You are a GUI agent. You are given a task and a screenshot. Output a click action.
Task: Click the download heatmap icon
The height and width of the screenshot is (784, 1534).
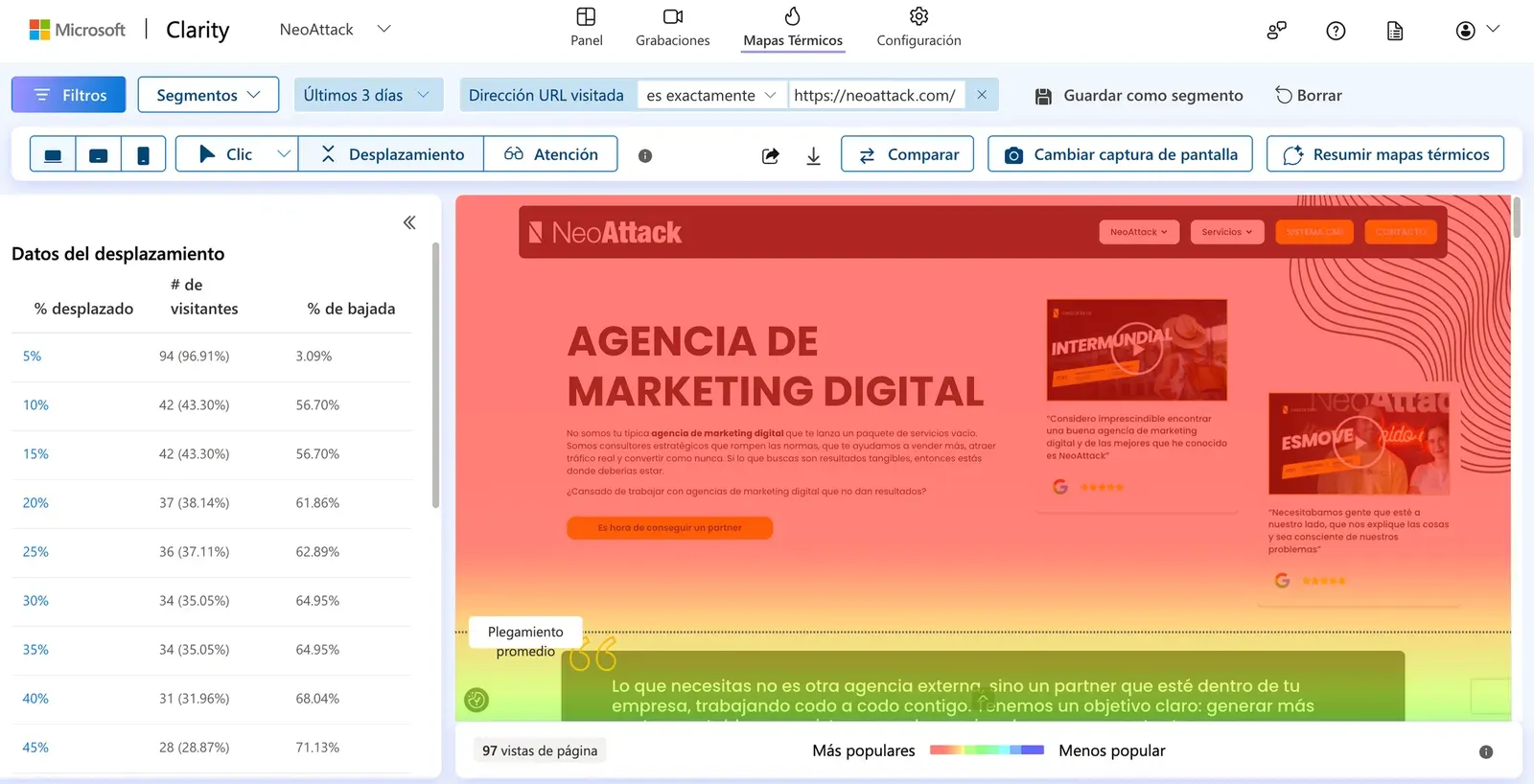[x=813, y=155]
